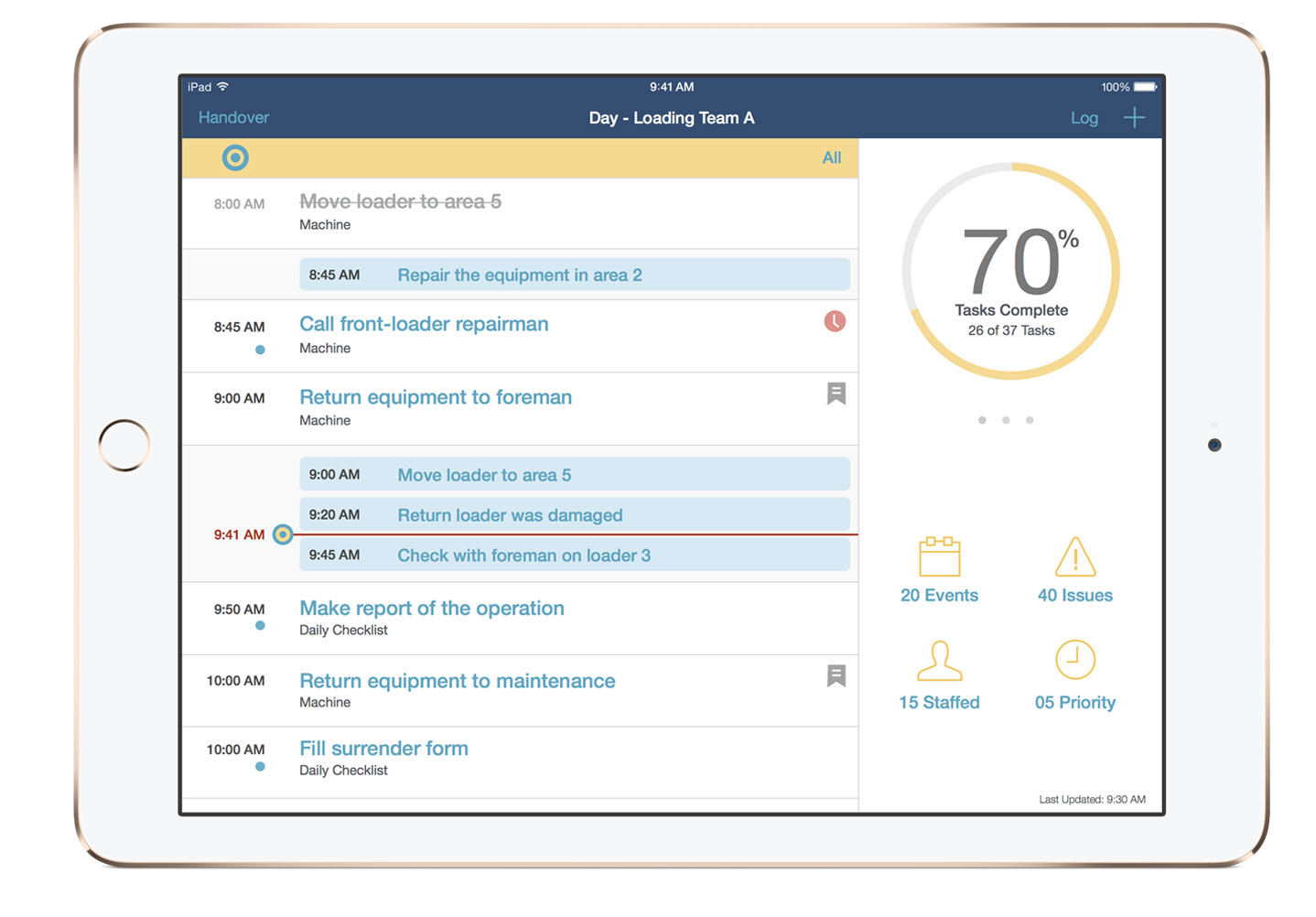The height and width of the screenshot is (917, 1316).
Task: Select the third pagination dot under the progress ring
Action: click(1030, 420)
